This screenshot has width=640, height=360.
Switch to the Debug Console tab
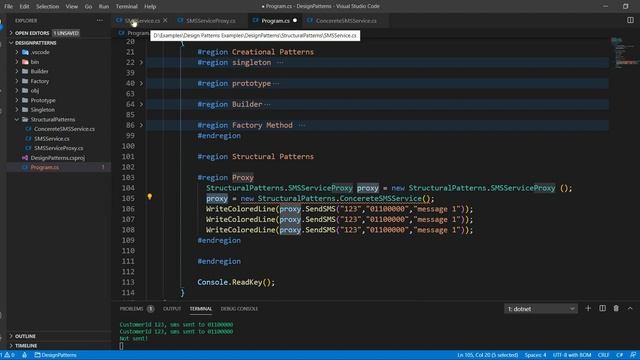pyautogui.click(x=239, y=309)
